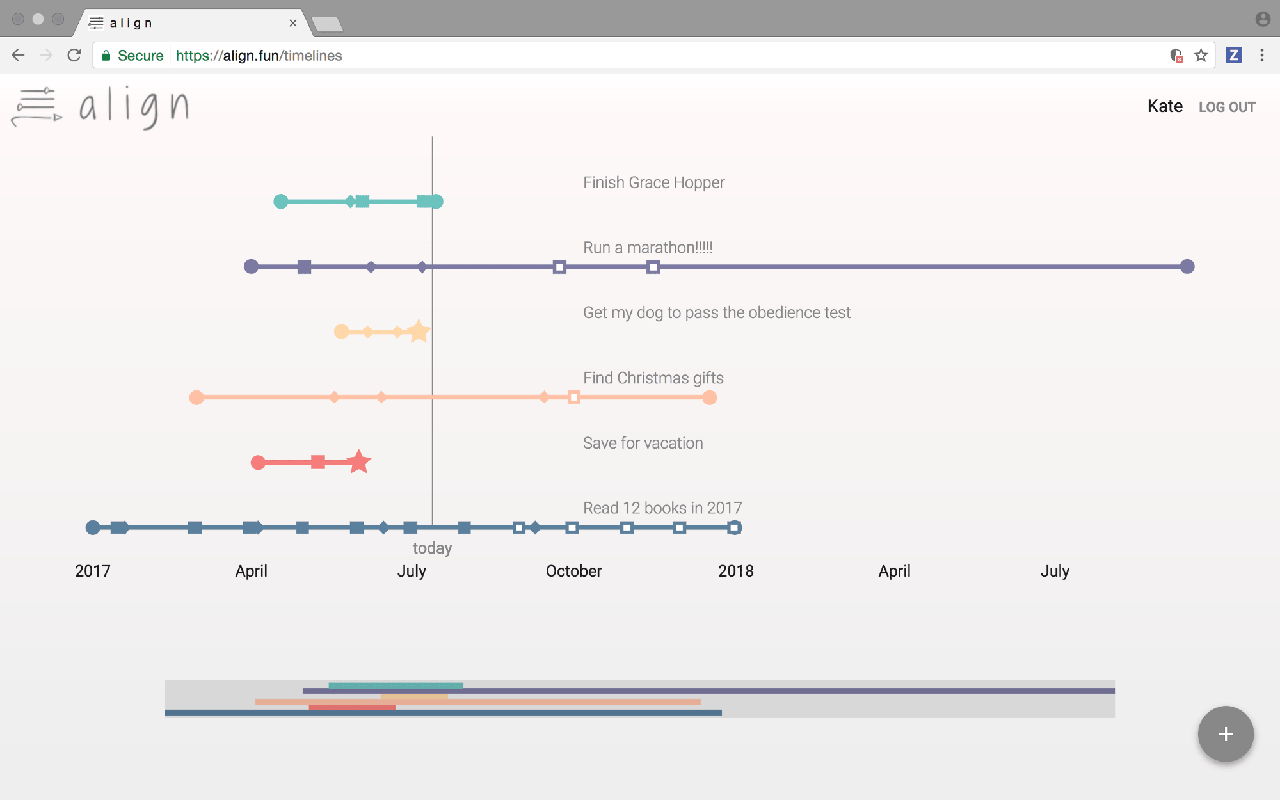Image resolution: width=1280 pixels, height=800 pixels.
Task: Click the blue Z extension icon
Action: coord(1233,56)
